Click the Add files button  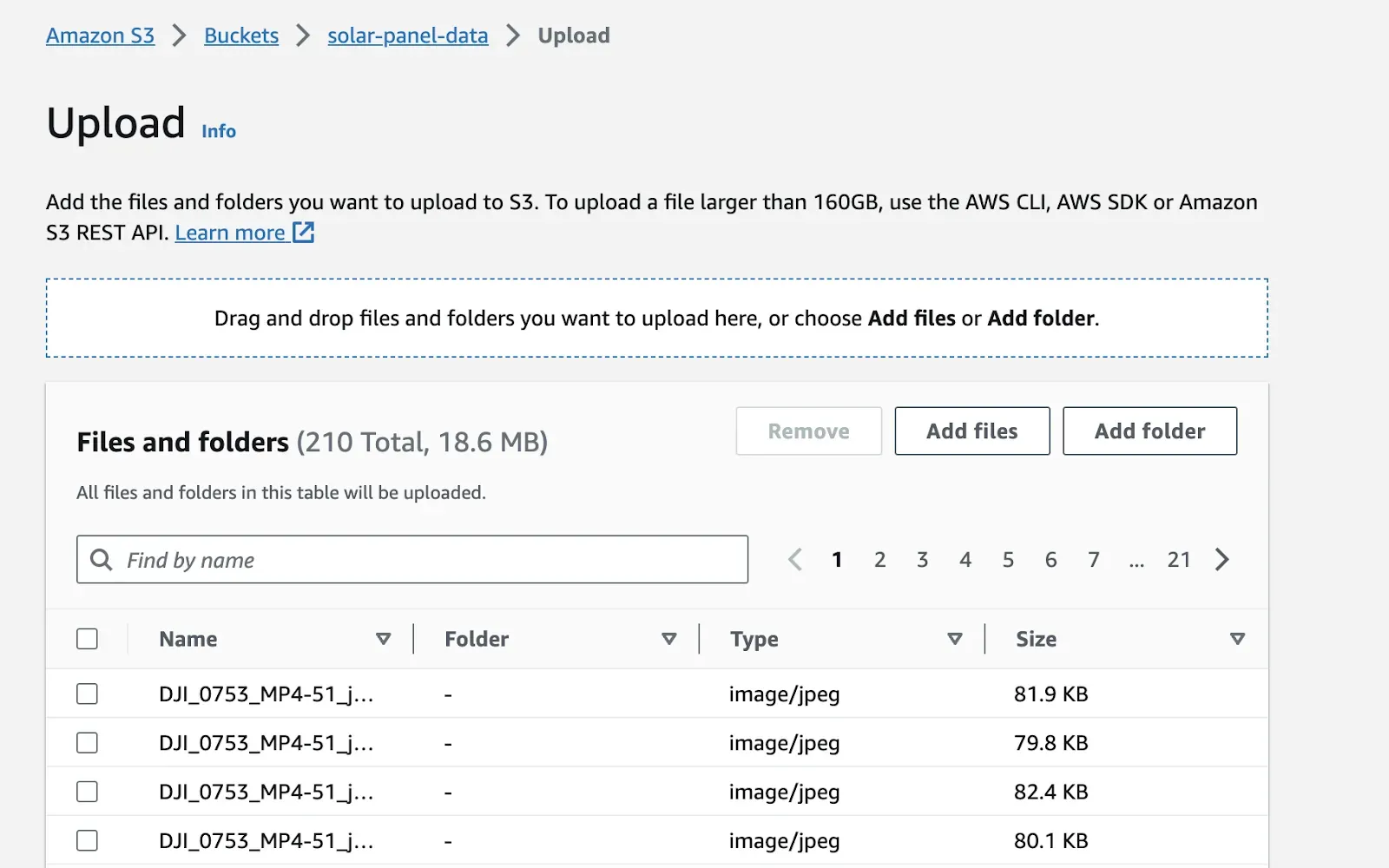pos(972,431)
